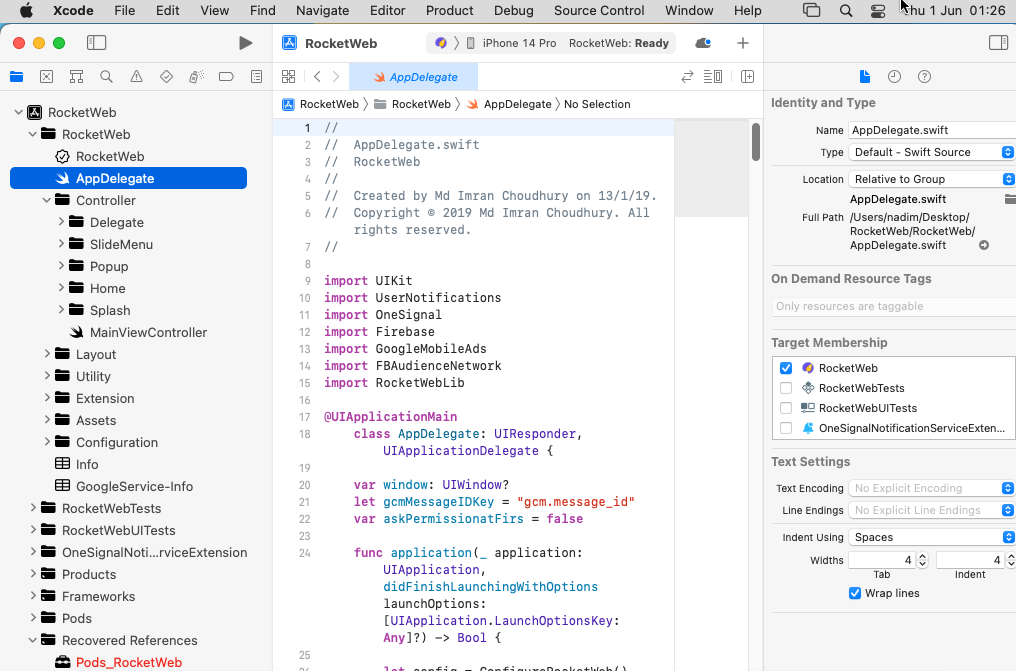Screen dimensions: 1016x671
Task: Open the Location dropdown Relative to Group
Action: click(x=932, y=179)
